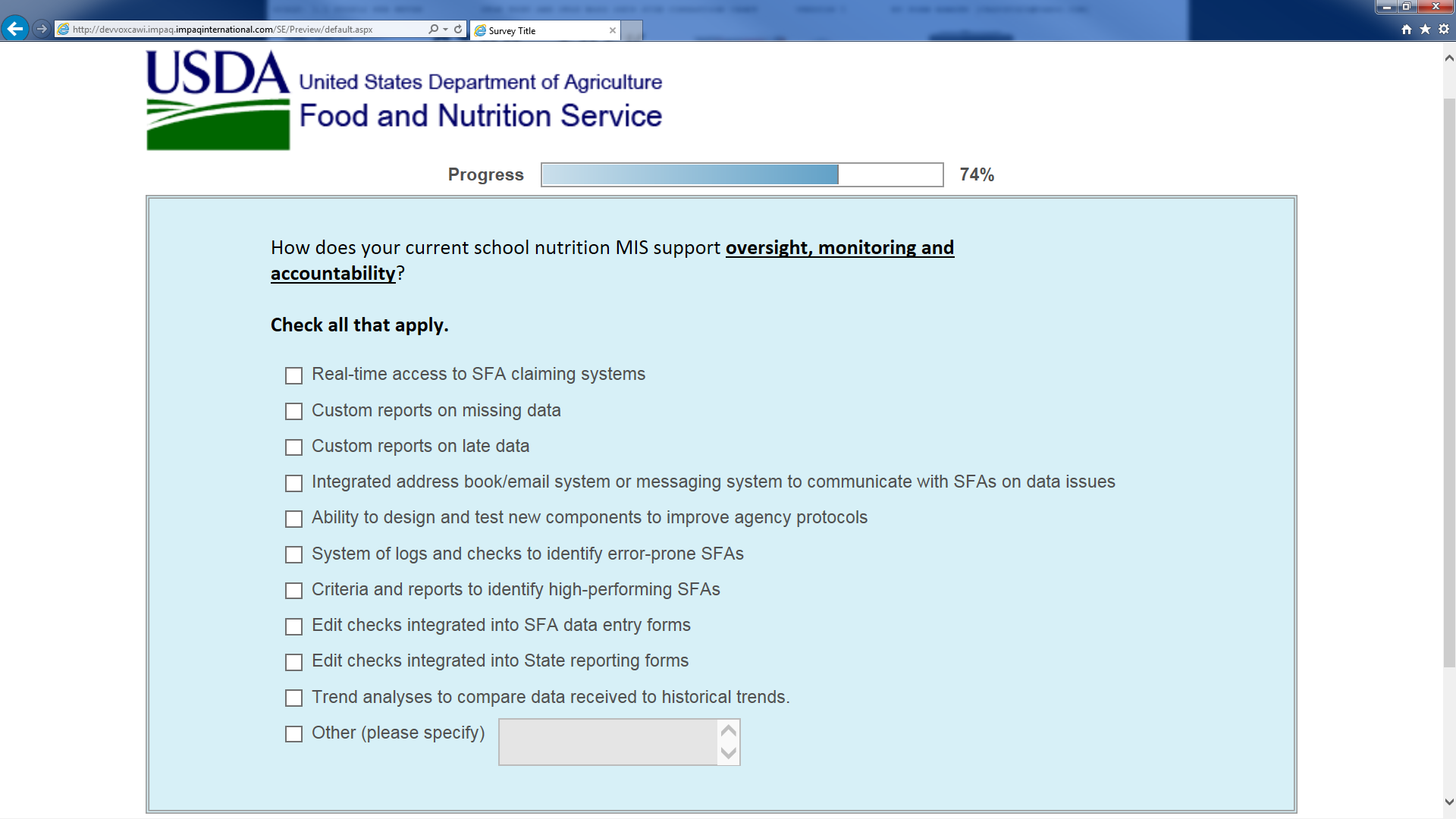
Task: Click the browser back arrow button
Action: (x=14, y=29)
